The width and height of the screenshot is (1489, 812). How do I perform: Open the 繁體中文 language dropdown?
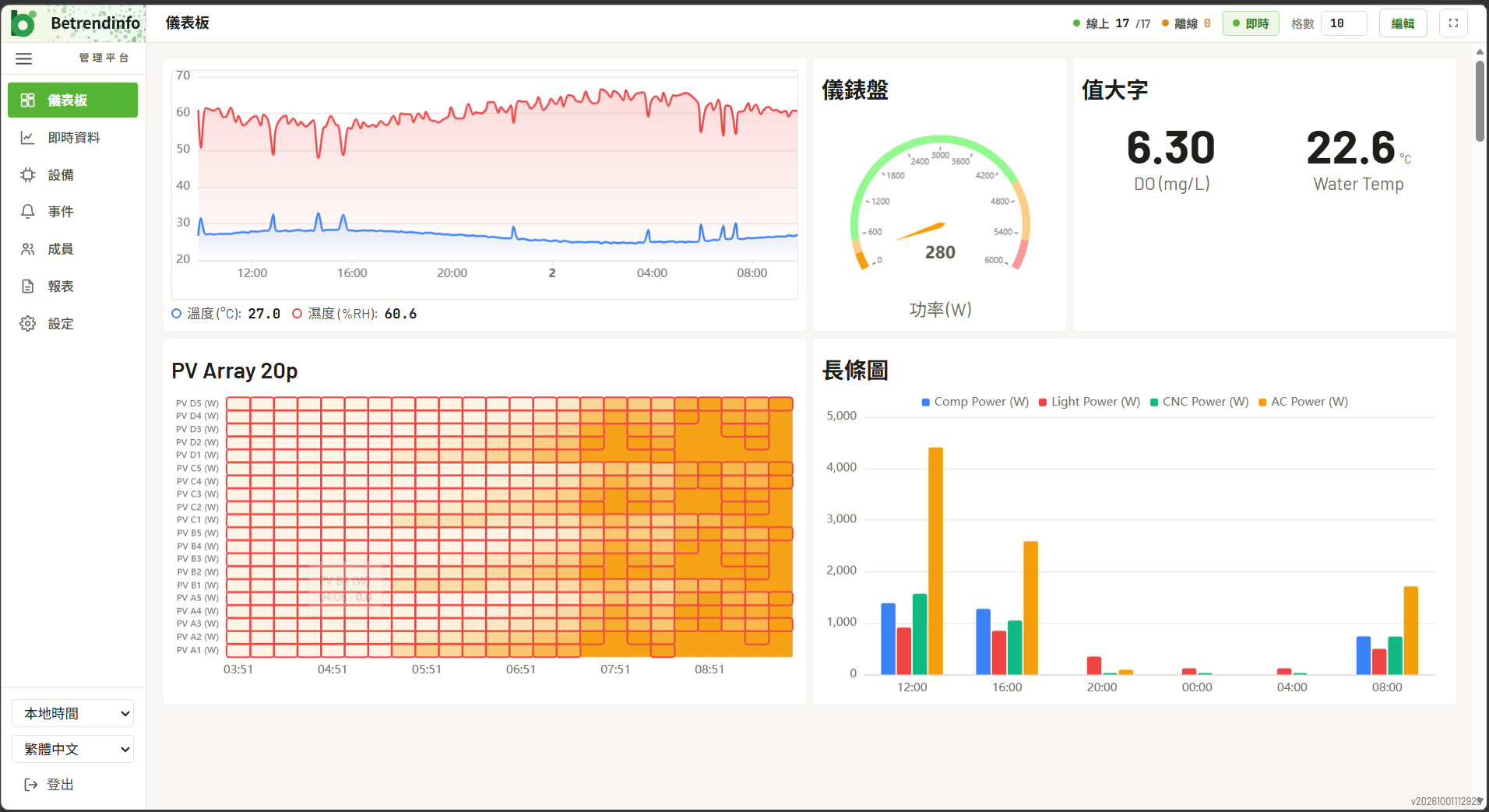pyautogui.click(x=73, y=750)
